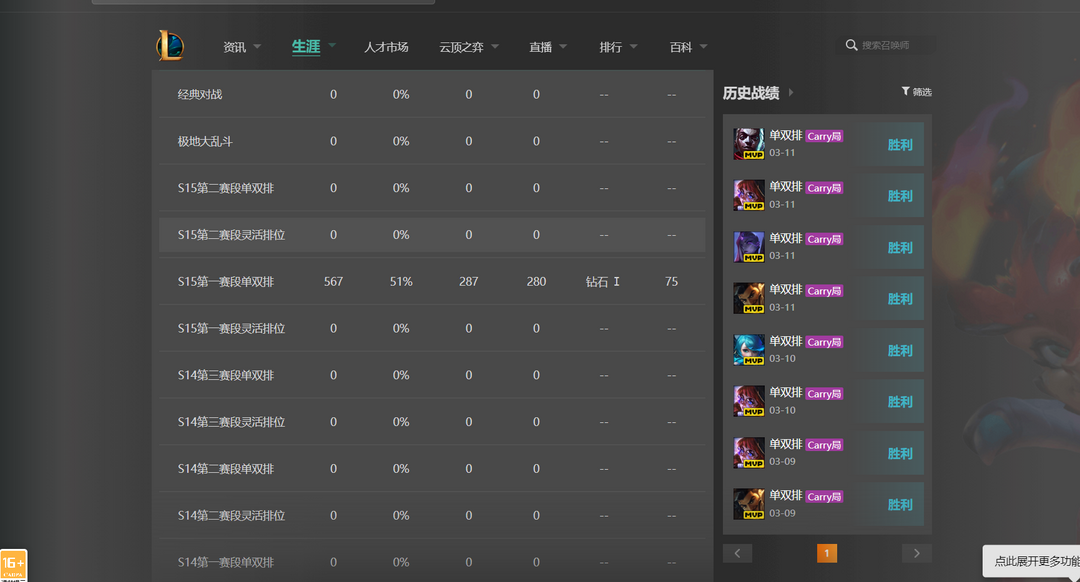
Task: Open 胜利 result of first 03-10 match
Action: click(x=900, y=351)
